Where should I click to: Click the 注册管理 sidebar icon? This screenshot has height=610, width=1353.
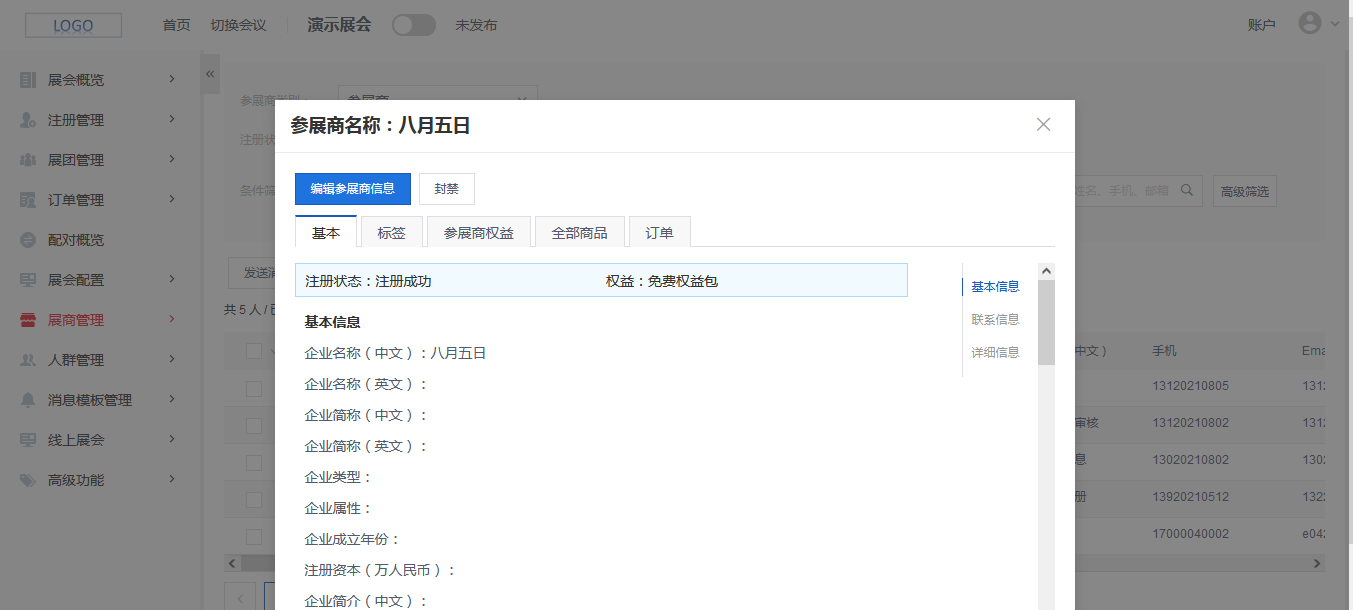(x=28, y=120)
